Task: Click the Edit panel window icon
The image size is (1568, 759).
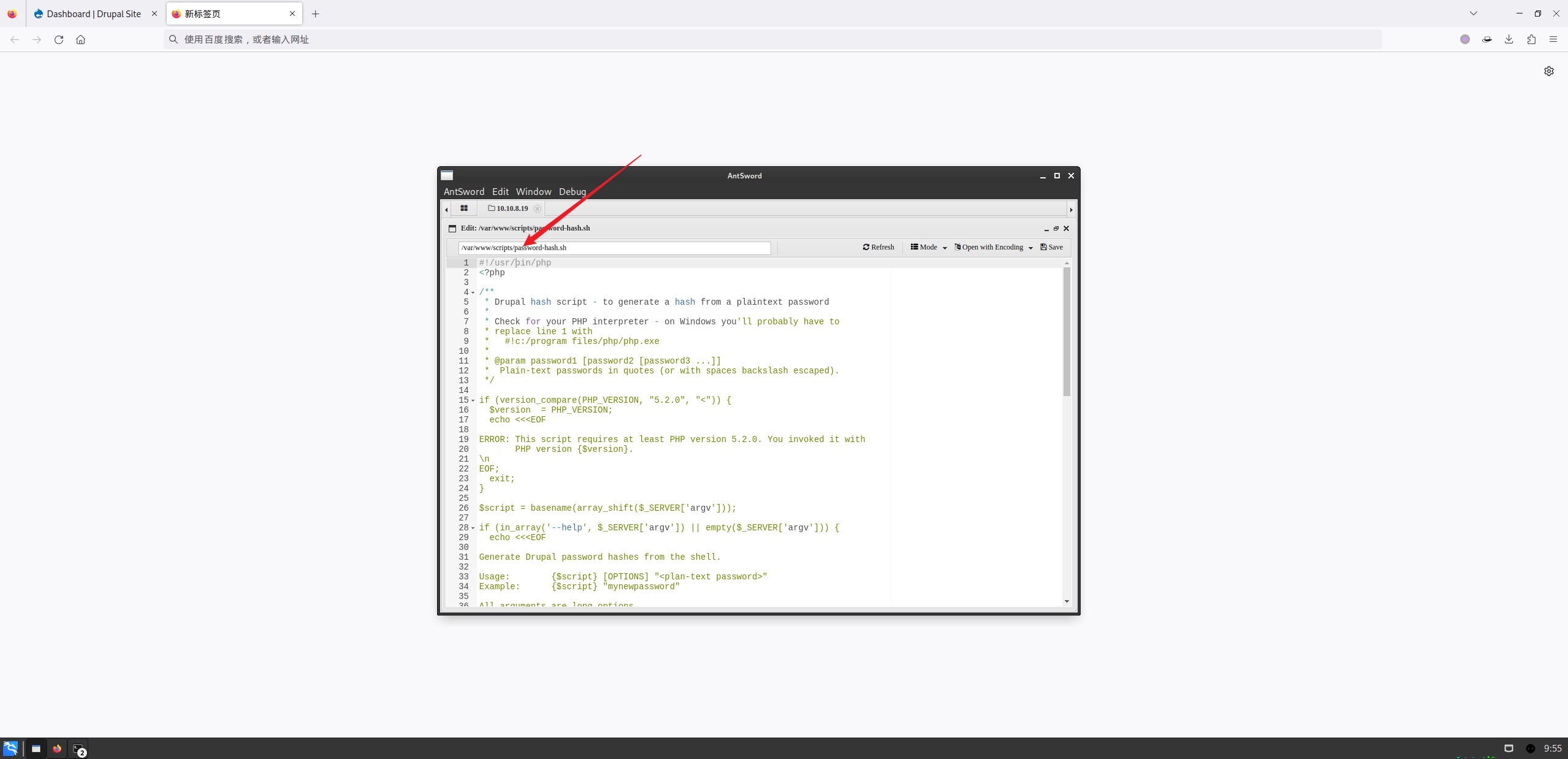Action: [x=452, y=228]
